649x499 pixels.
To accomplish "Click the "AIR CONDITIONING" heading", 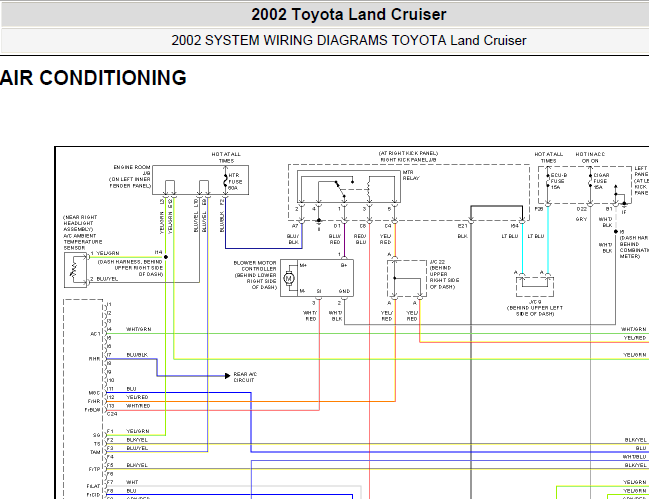I will (93, 78).
